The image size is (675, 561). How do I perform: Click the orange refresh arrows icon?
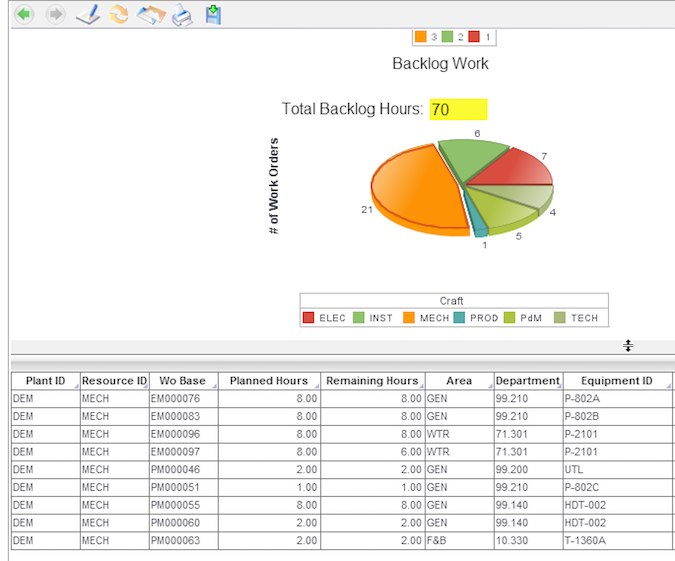point(119,15)
